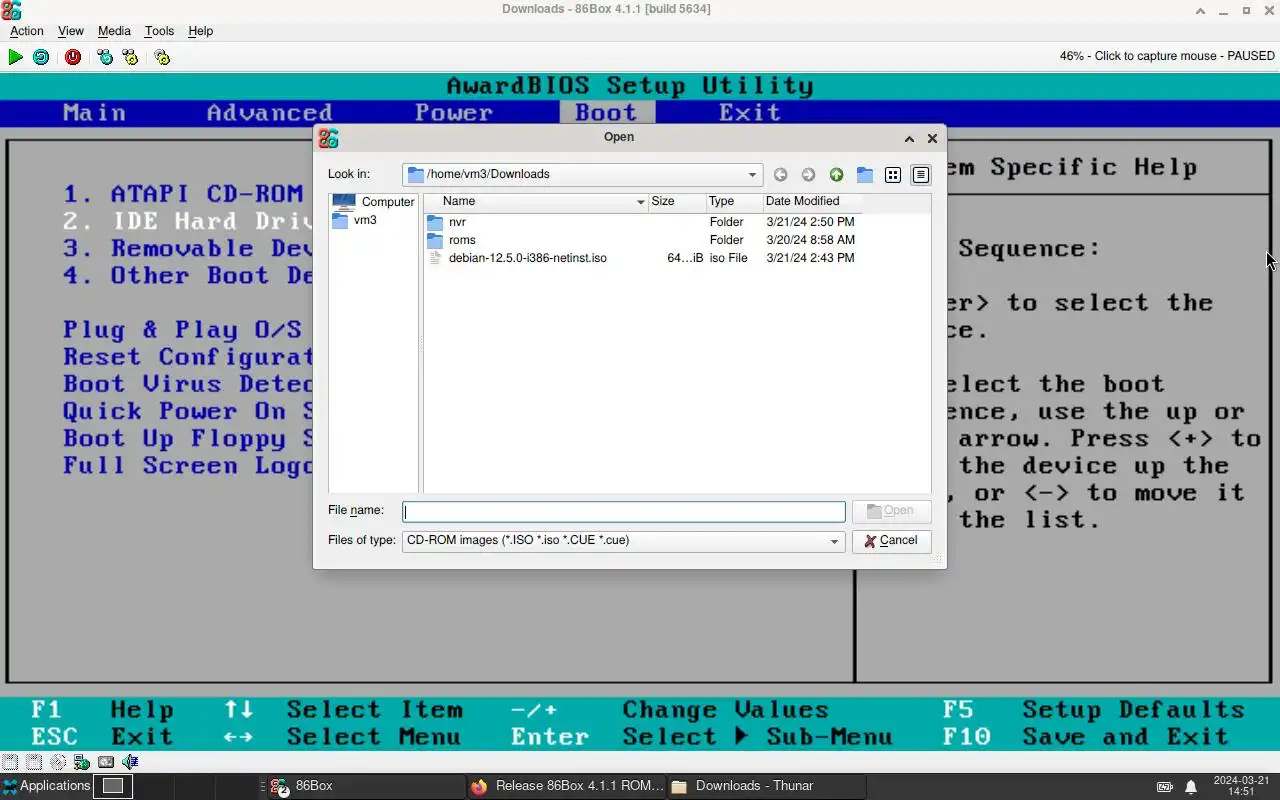Viewport: 1280px width, 800px height.
Task: Open the Applications menu in the panel
Action: pos(47,786)
